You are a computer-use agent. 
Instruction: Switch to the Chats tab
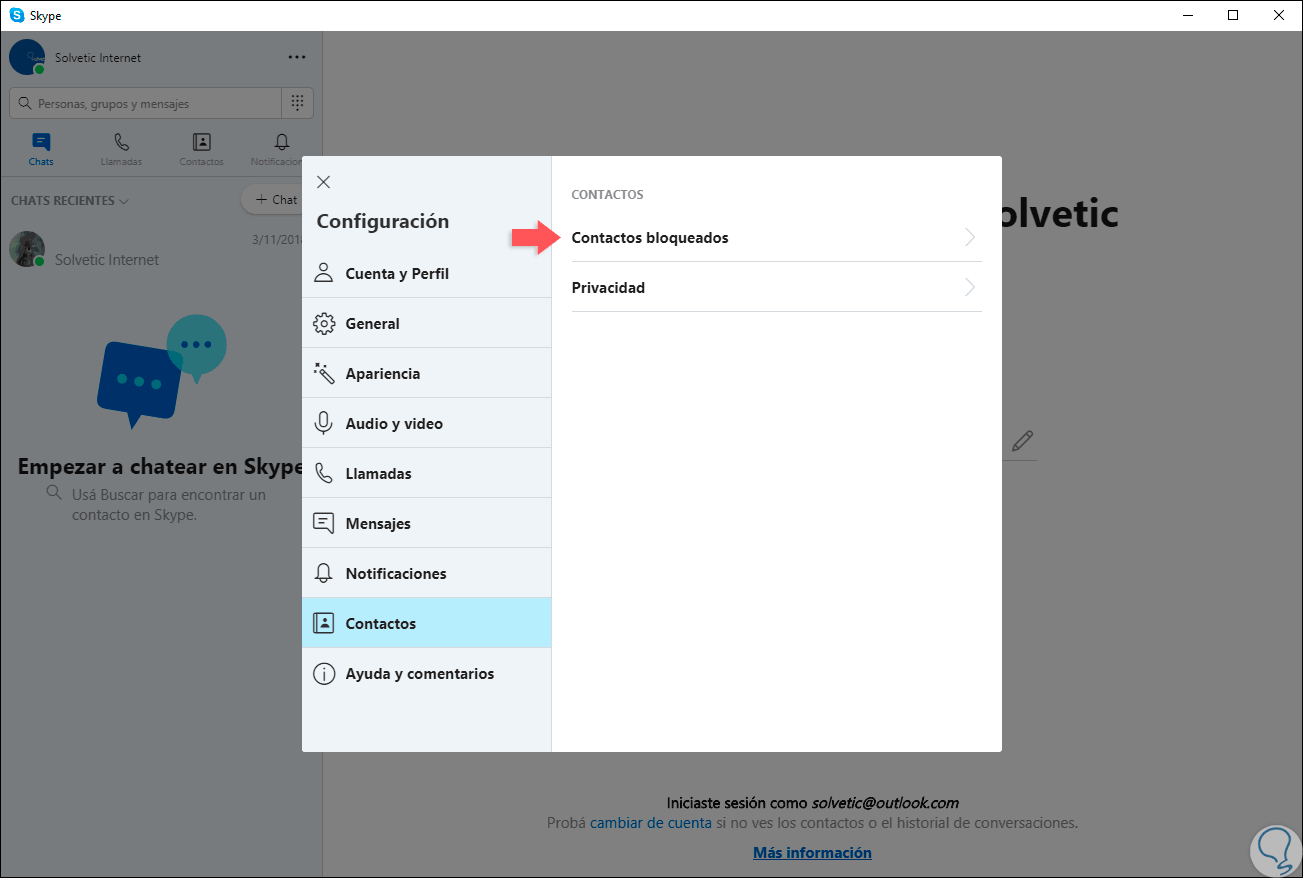[x=41, y=149]
